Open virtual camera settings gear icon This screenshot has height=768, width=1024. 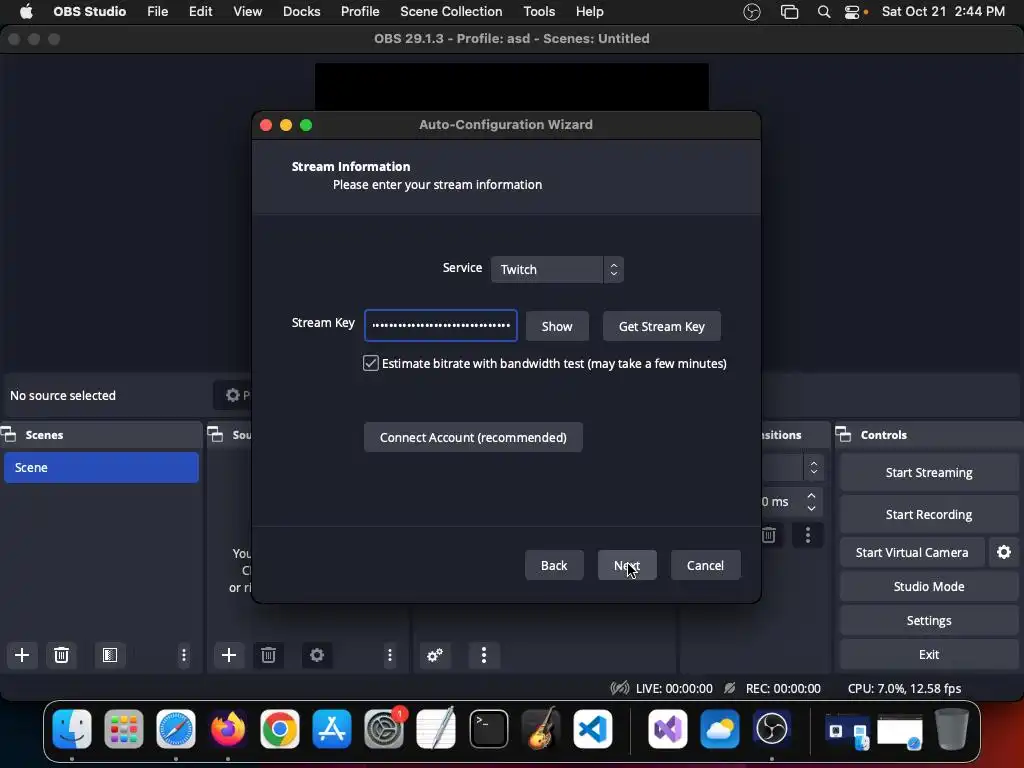1004,552
